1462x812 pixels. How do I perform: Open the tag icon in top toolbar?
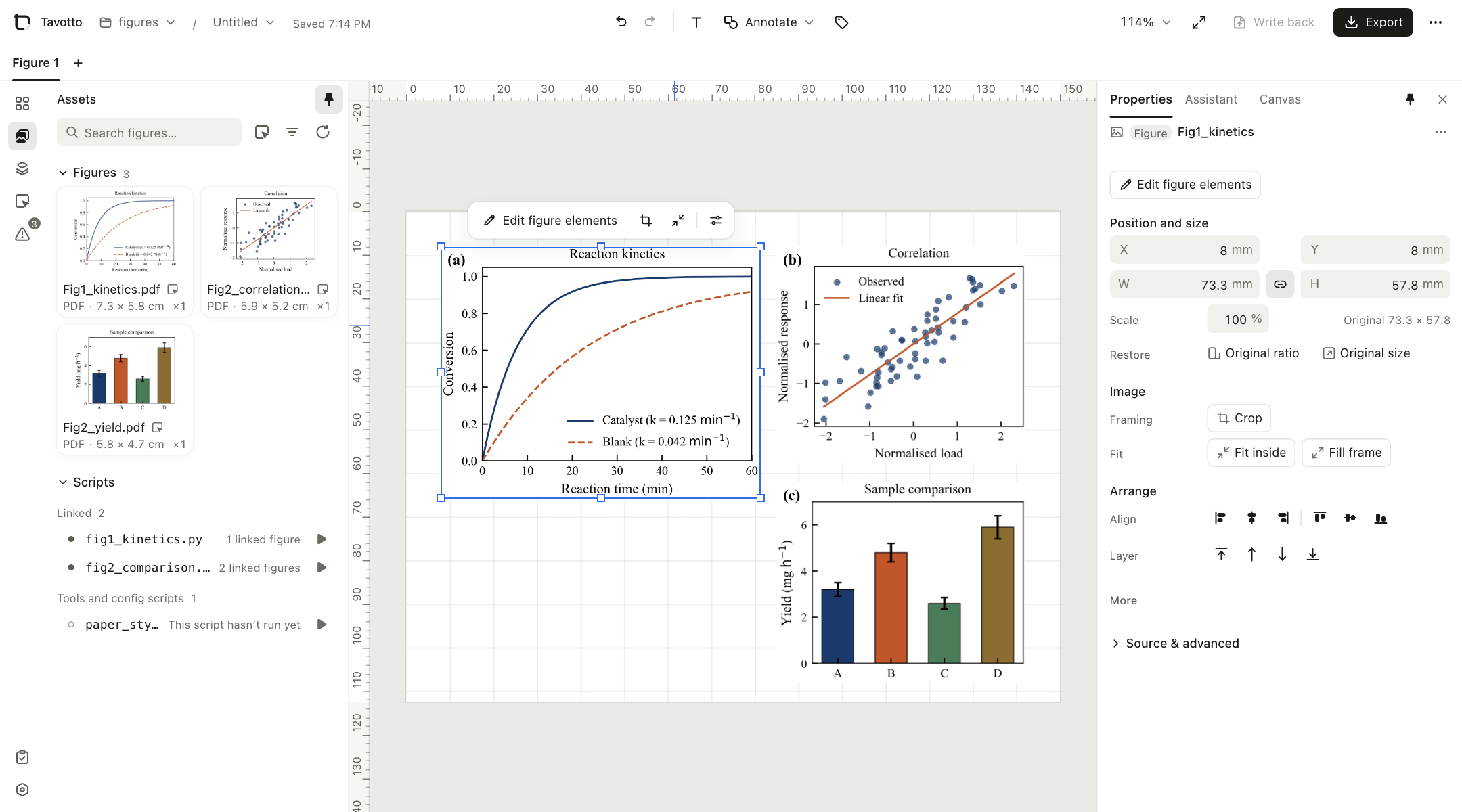click(x=841, y=22)
